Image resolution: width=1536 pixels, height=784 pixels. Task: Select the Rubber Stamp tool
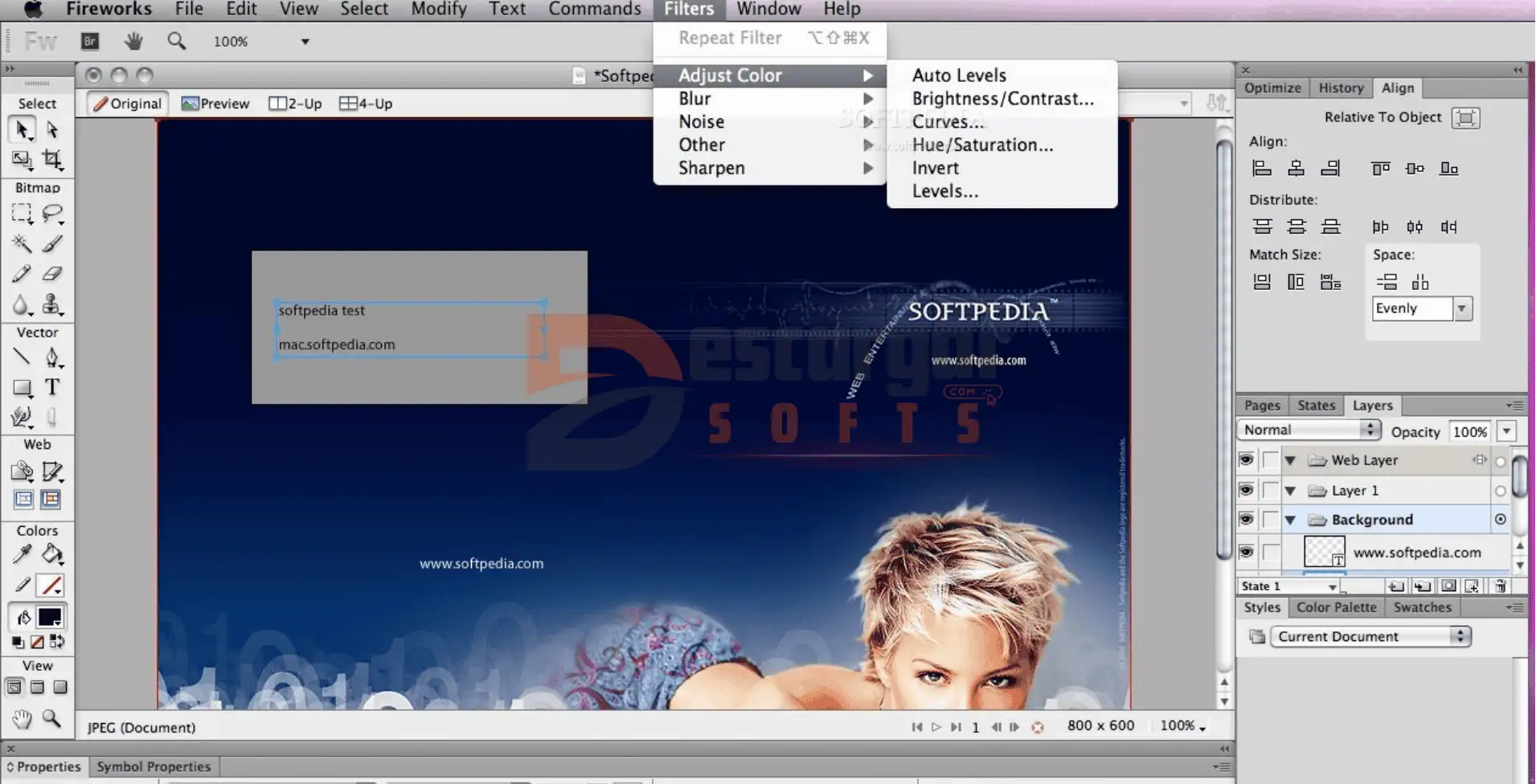click(52, 304)
